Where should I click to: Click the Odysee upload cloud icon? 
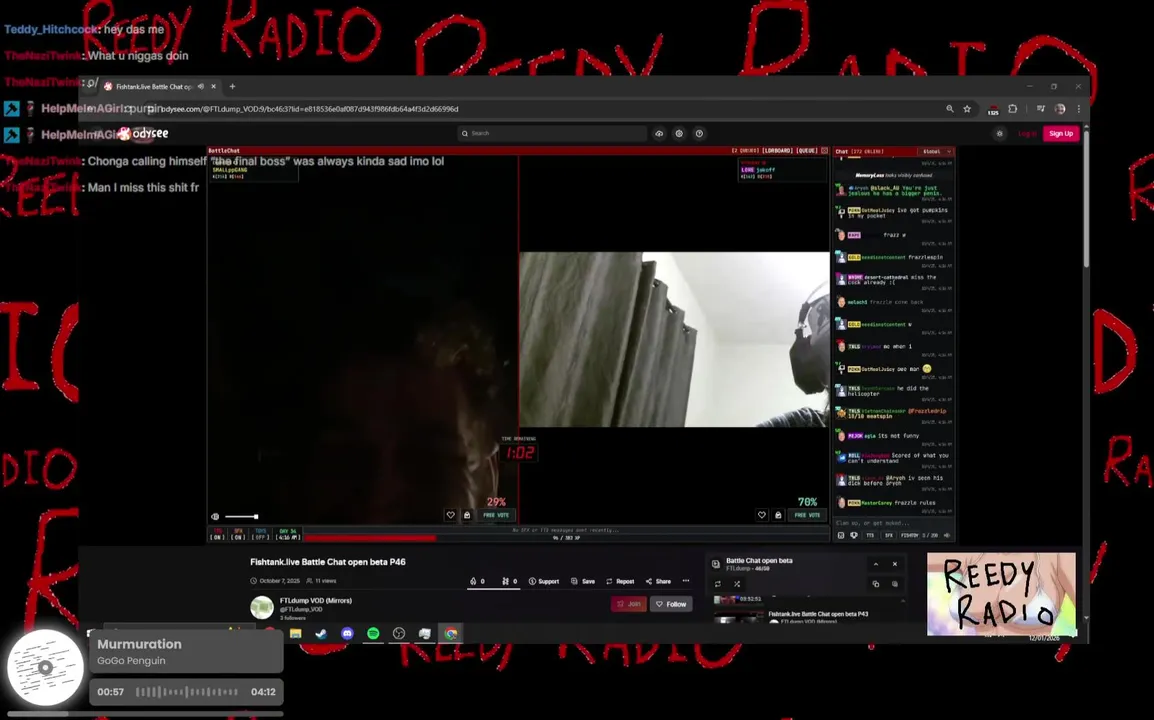point(659,133)
